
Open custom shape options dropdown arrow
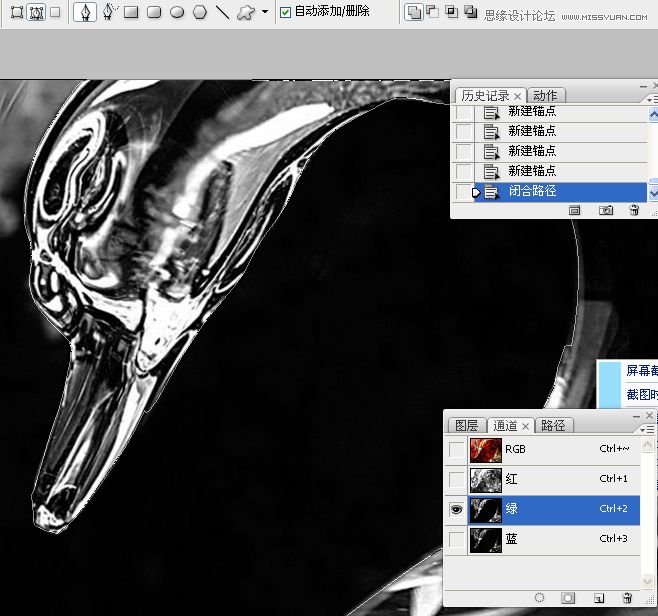click(264, 13)
